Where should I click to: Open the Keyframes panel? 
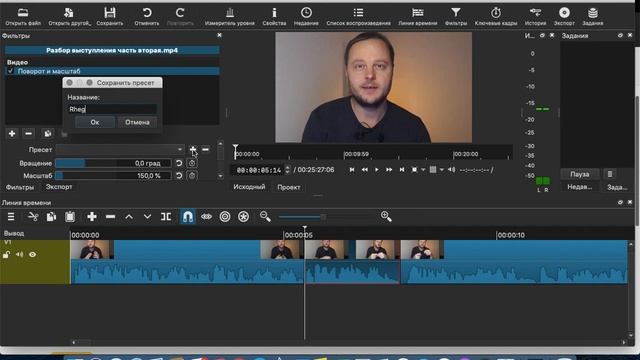496,16
